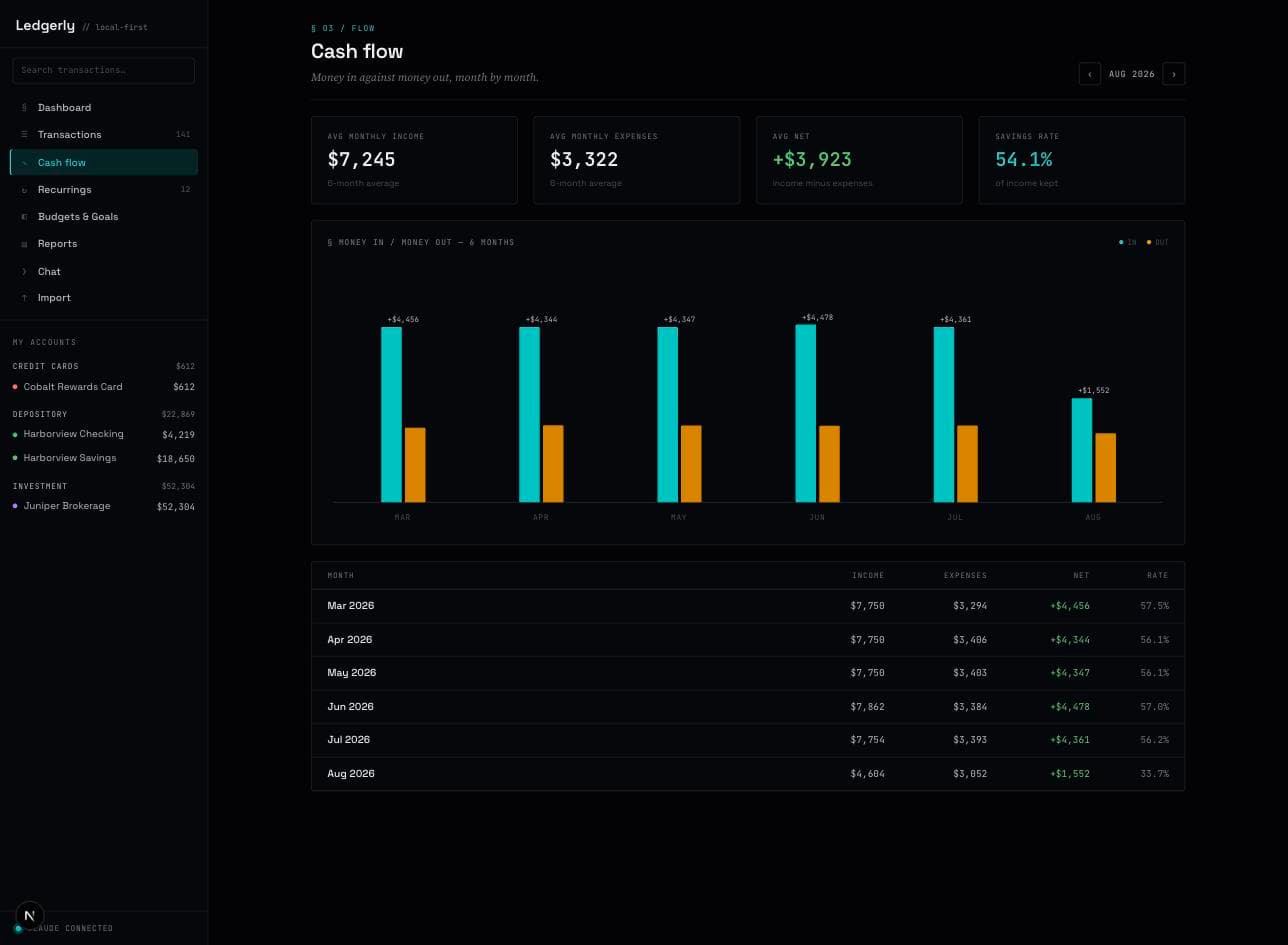Screen dimensions: 1288x945
Task: Click the CREDIT CARDS section heading
Action: [45, 366]
